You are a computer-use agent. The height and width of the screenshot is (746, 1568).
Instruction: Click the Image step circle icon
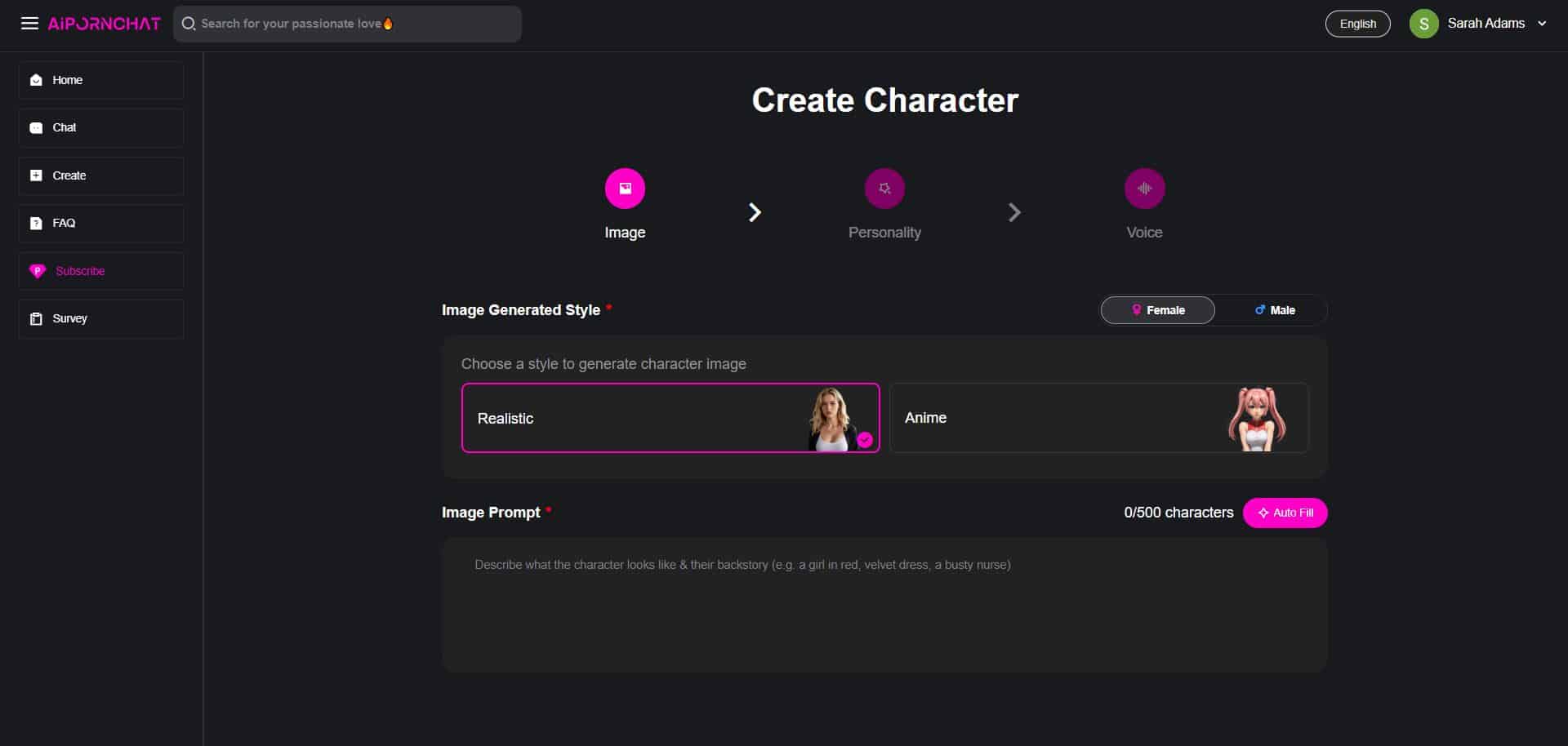pyautogui.click(x=625, y=189)
